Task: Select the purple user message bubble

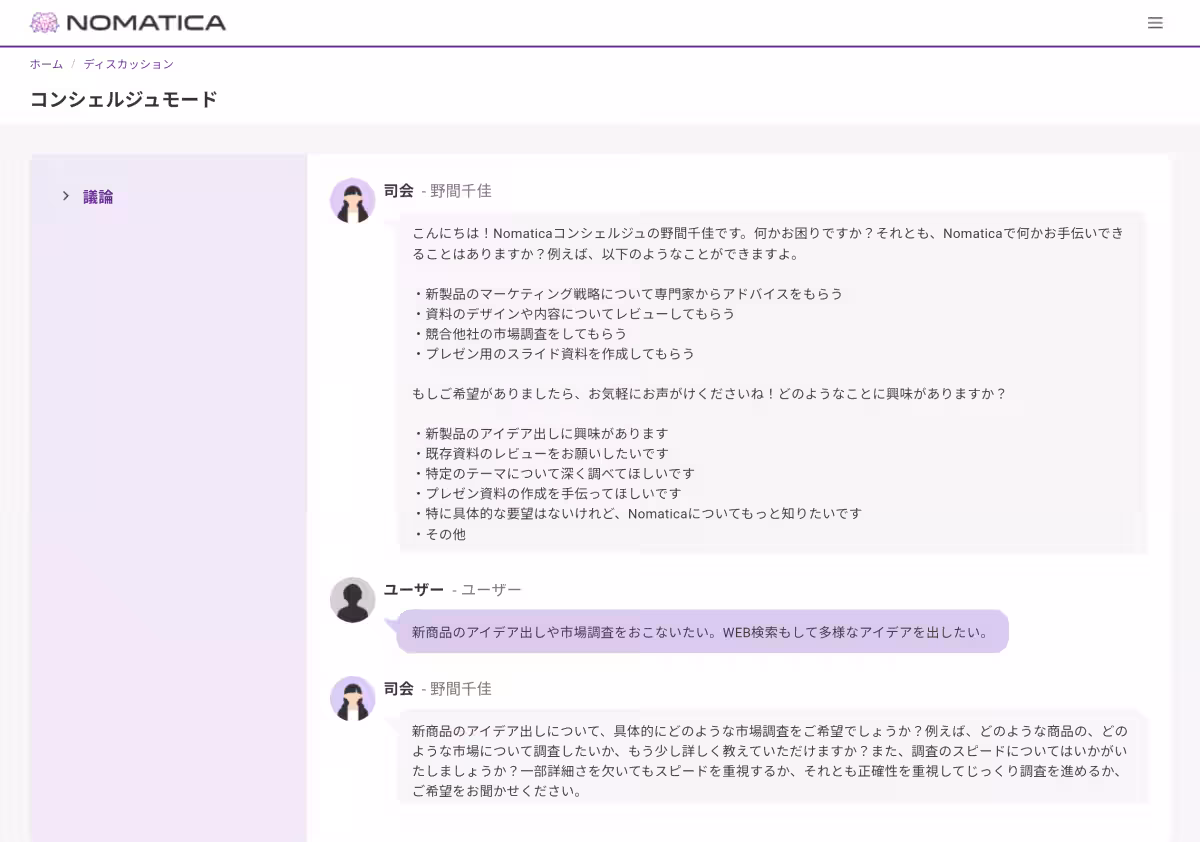Action: point(700,631)
